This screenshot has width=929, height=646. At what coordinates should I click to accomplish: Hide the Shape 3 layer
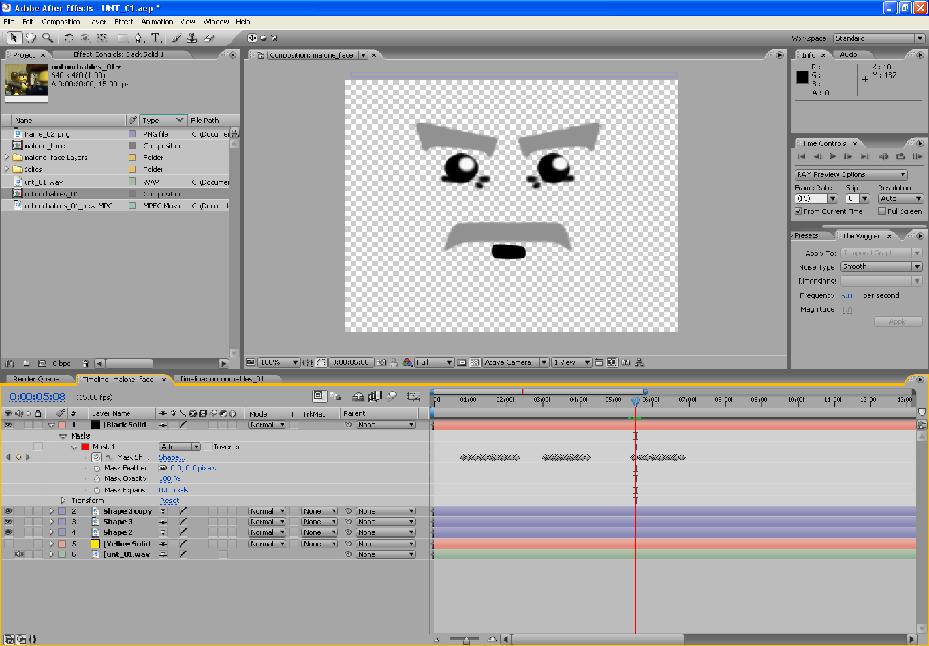pos(10,521)
